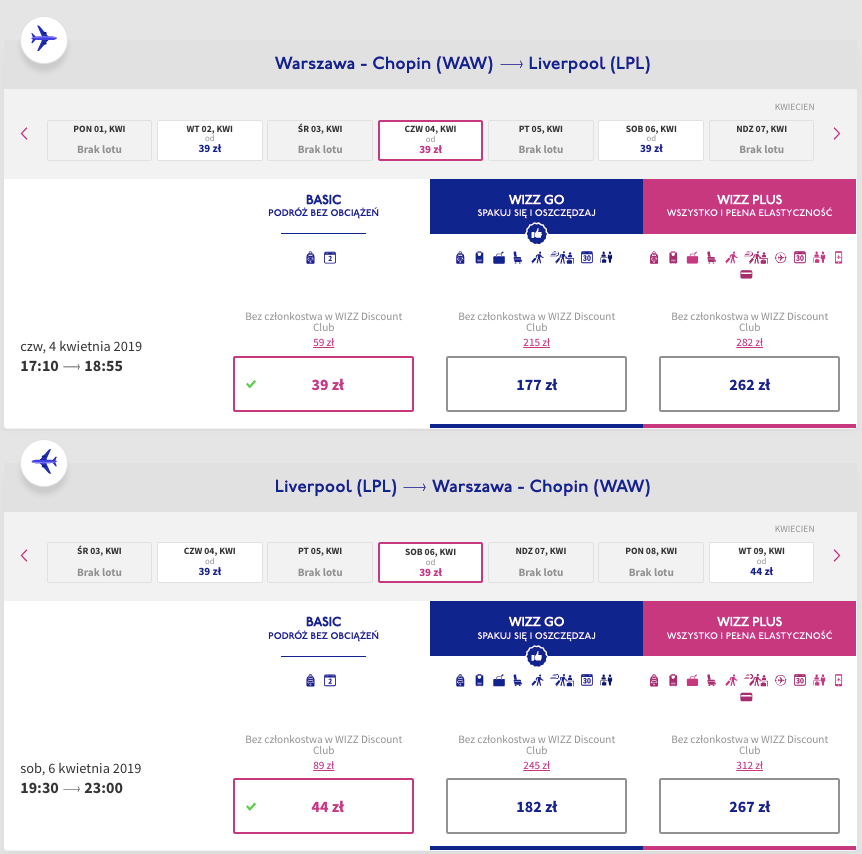
Task: Click the airplane icon beside the Liverpool–Warszawa route
Action: pyautogui.click(x=44, y=462)
